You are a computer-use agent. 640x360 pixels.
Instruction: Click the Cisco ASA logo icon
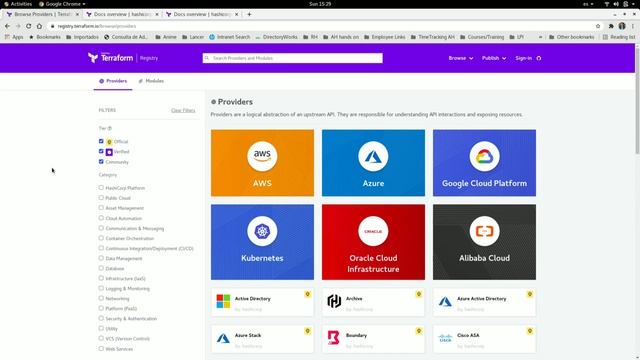(x=445, y=338)
